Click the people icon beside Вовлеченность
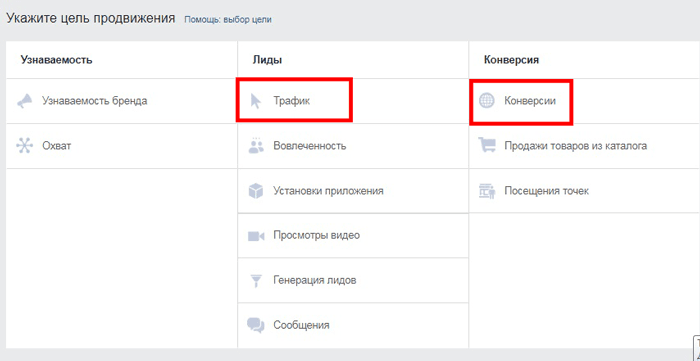 [x=256, y=146]
